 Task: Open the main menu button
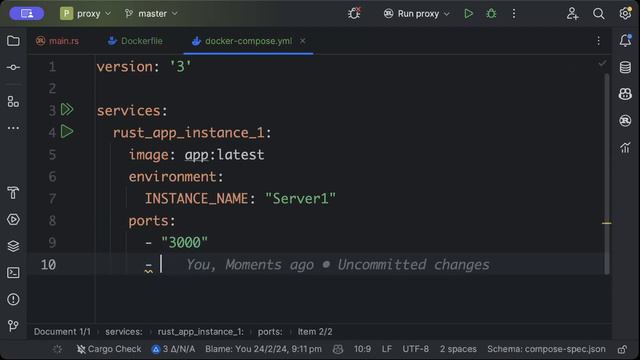click(x=27, y=13)
